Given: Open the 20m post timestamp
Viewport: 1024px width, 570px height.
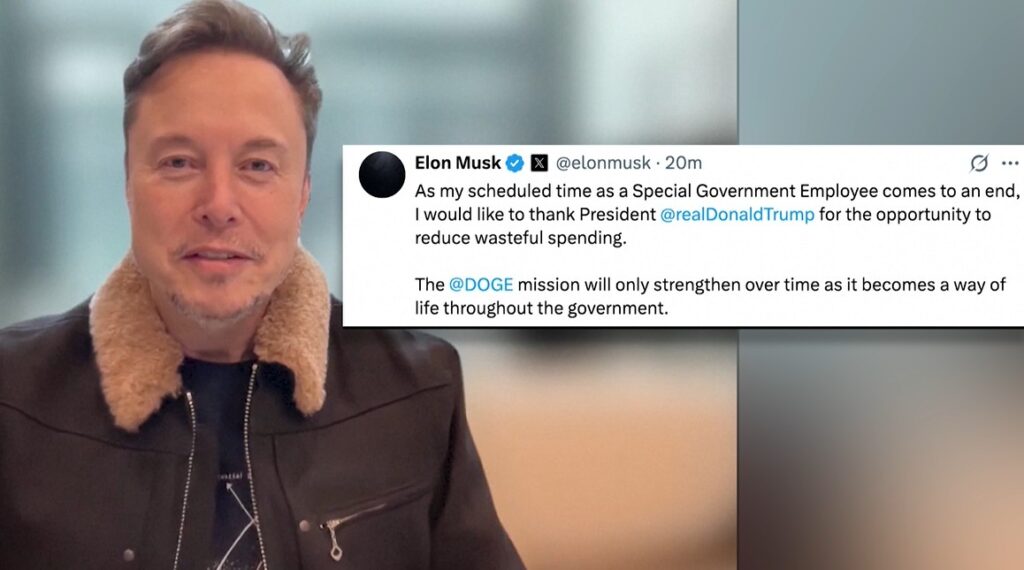Looking at the screenshot, I should click(683, 163).
